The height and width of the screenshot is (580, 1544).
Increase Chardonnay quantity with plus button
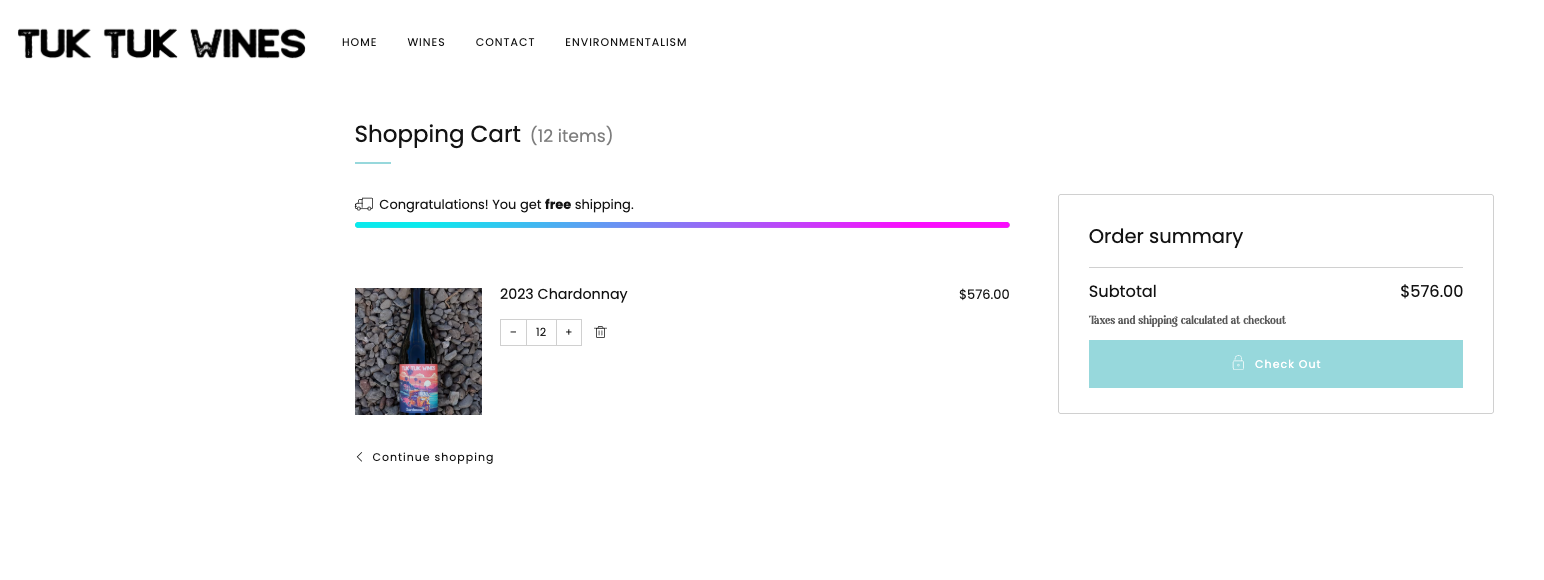coord(568,332)
